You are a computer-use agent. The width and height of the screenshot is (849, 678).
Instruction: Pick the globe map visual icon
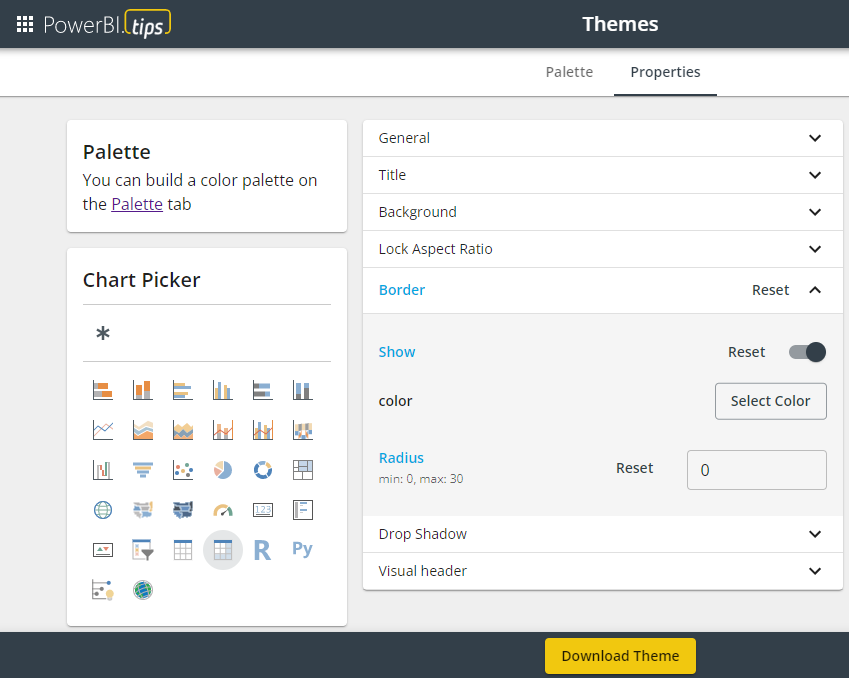coord(103,510)
